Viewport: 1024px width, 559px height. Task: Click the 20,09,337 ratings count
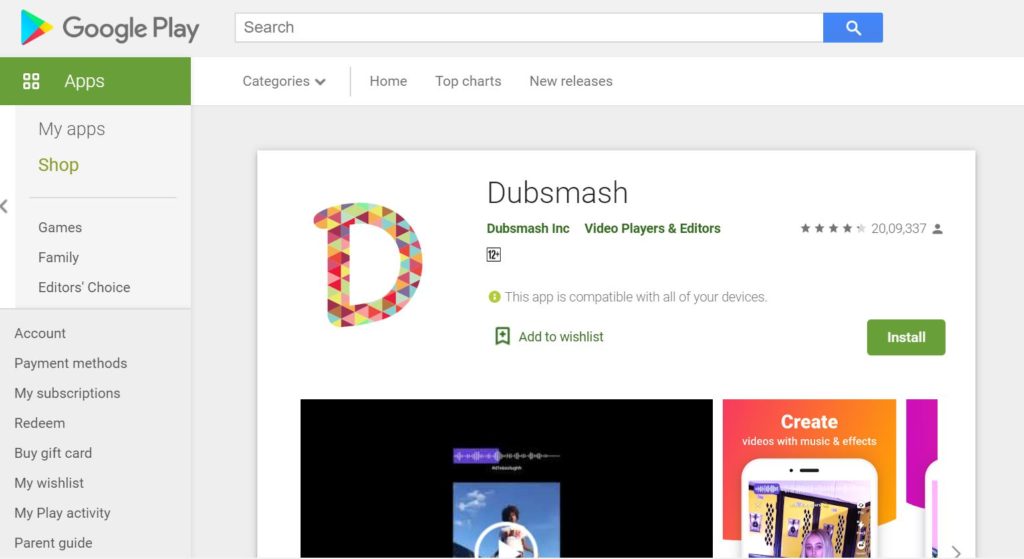pyautogui.click(x=899, y=229)
